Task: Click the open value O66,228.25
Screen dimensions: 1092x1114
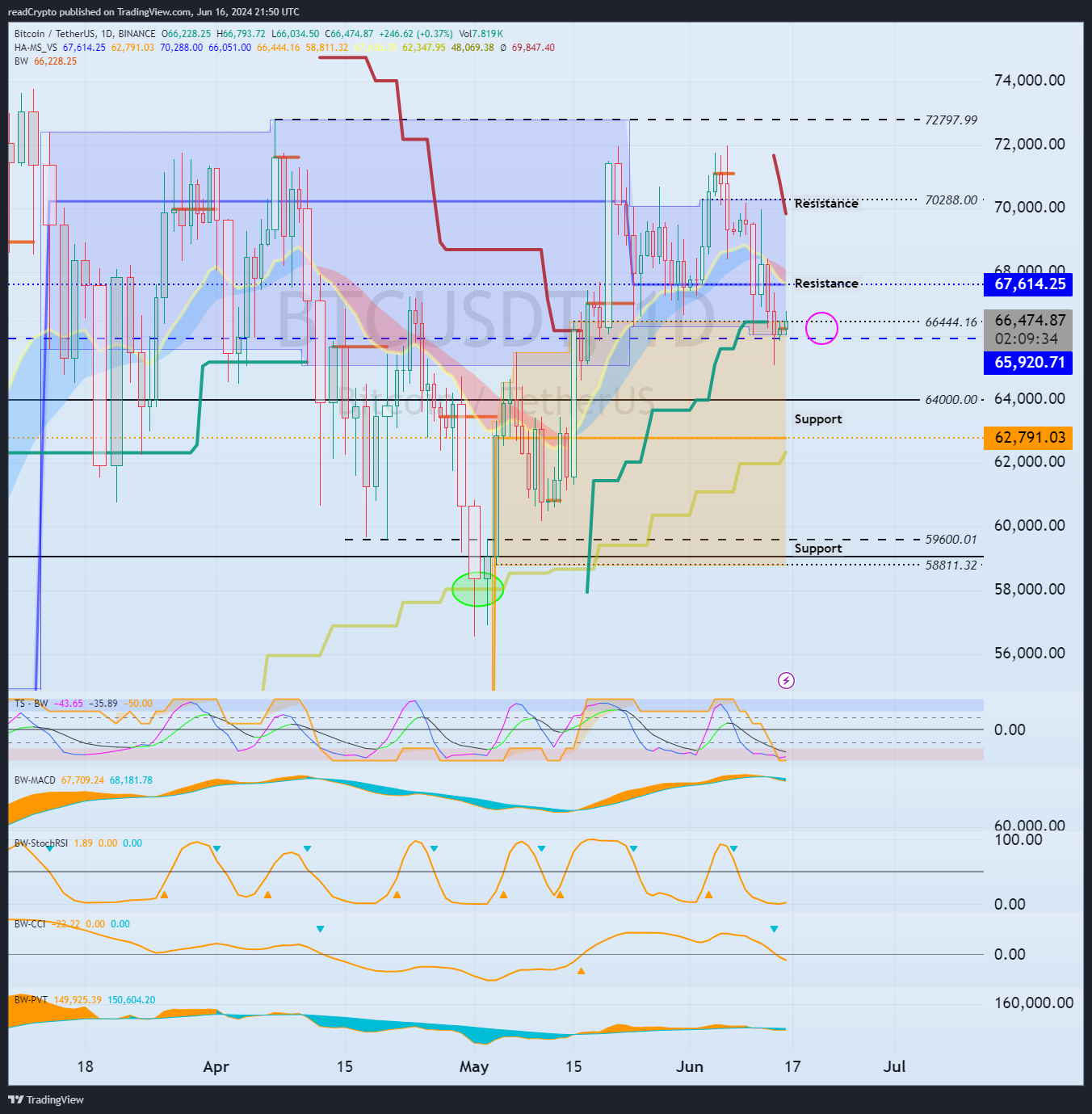Action: [x=187, y=34]
